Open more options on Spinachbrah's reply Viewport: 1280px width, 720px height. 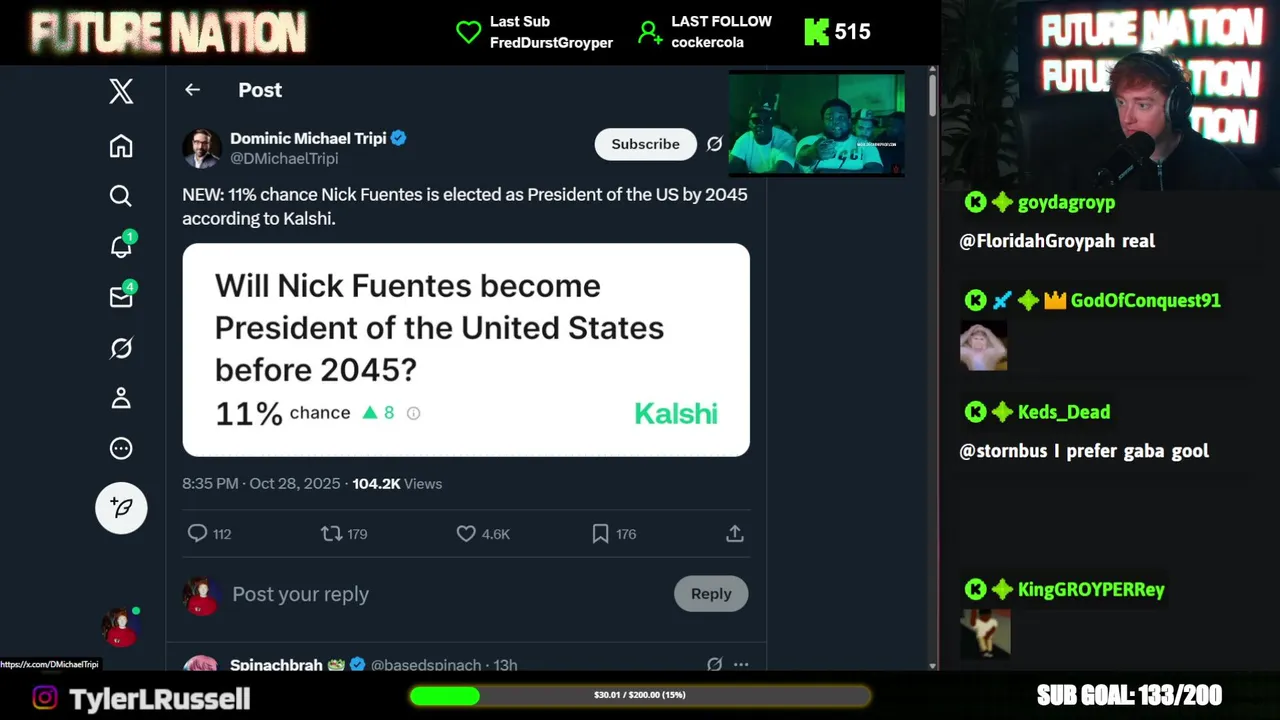[741, 664]
